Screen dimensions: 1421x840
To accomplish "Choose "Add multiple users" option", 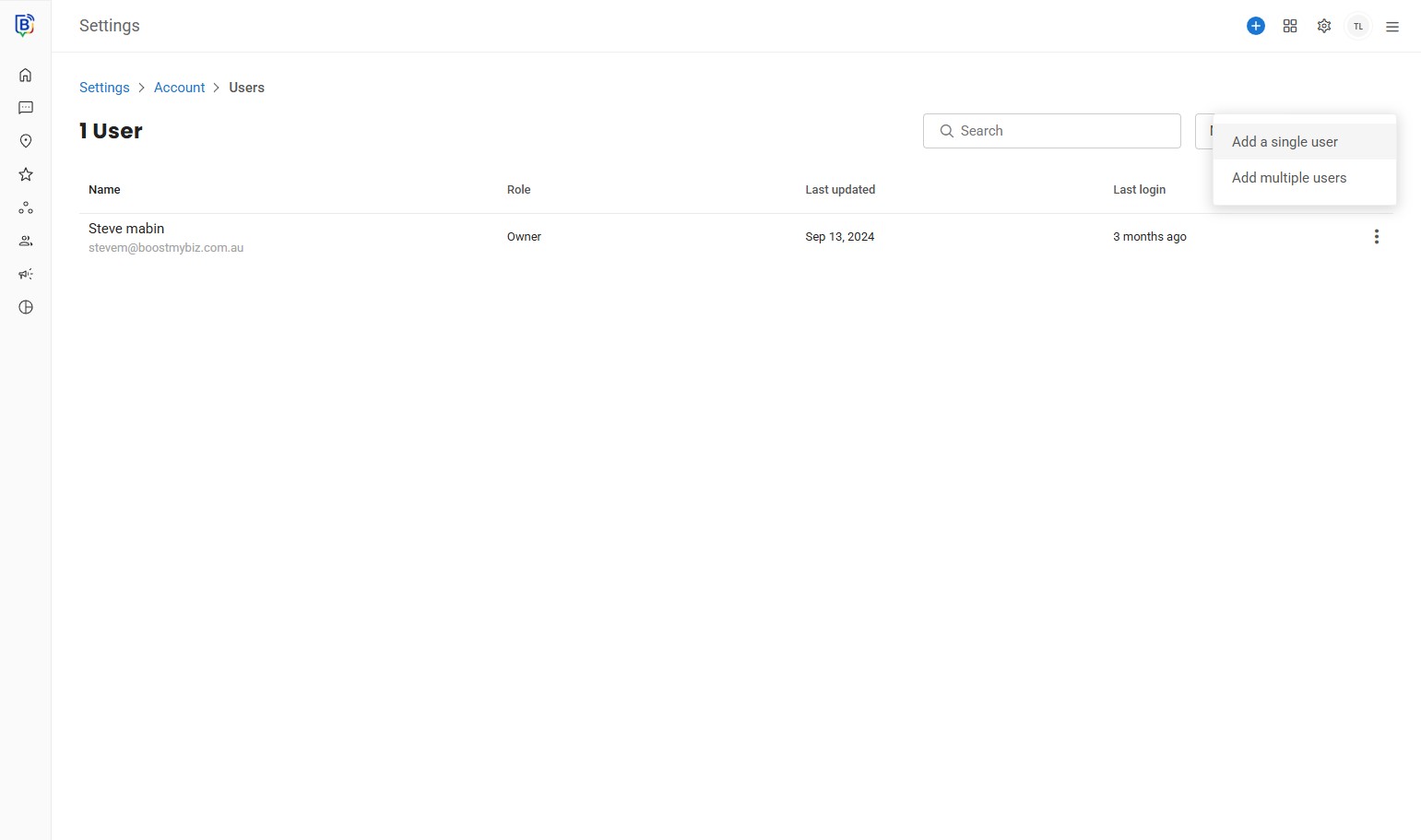I will pos(1288,178).
